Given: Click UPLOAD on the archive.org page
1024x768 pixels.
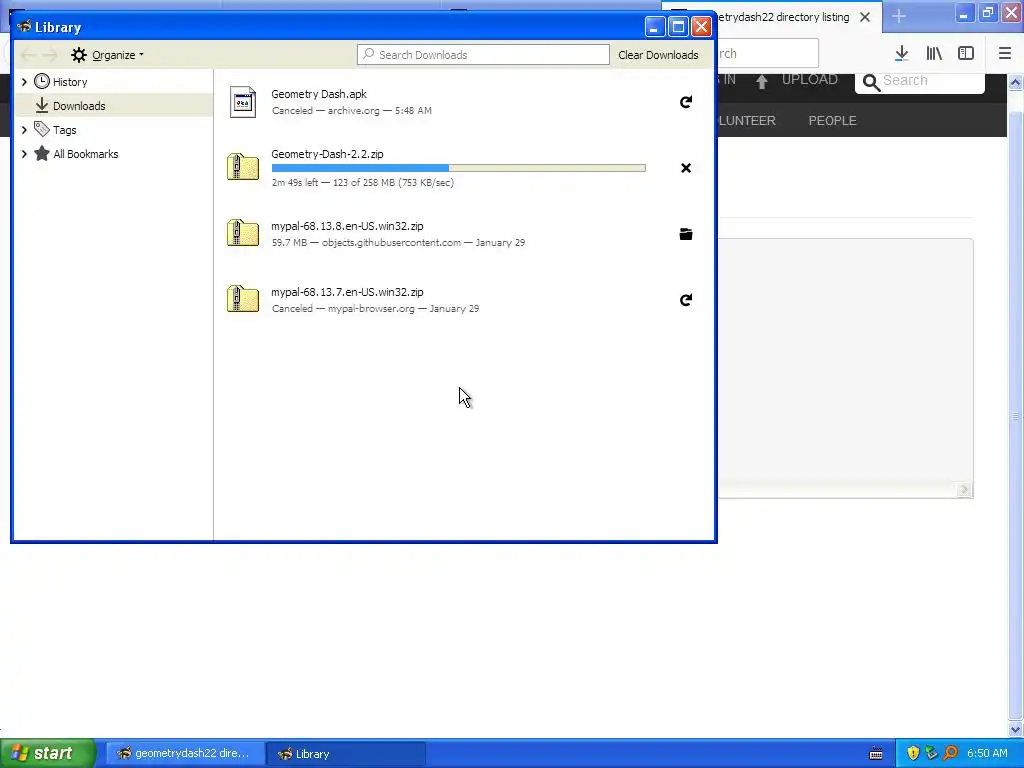Looking at the screenshot, I should [x=810, y=80].
